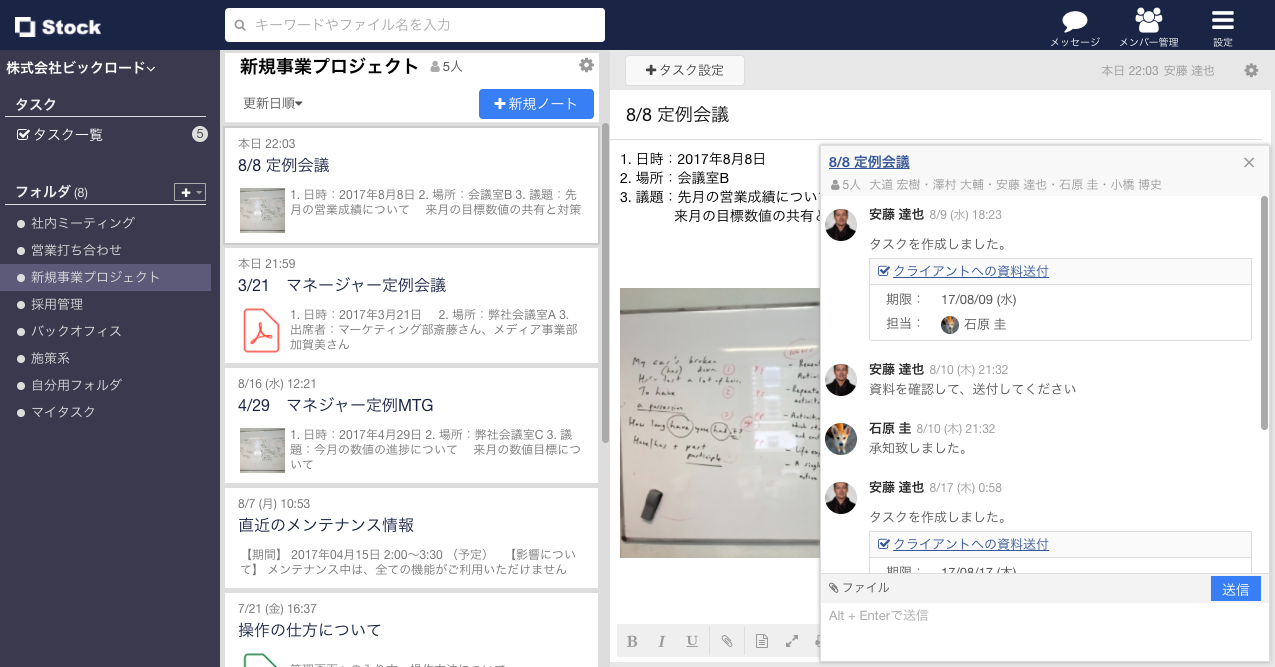Toggle the second クライアントへの資料送付 task checkbox
The image size is (1275, 667).
coord(884,544)
